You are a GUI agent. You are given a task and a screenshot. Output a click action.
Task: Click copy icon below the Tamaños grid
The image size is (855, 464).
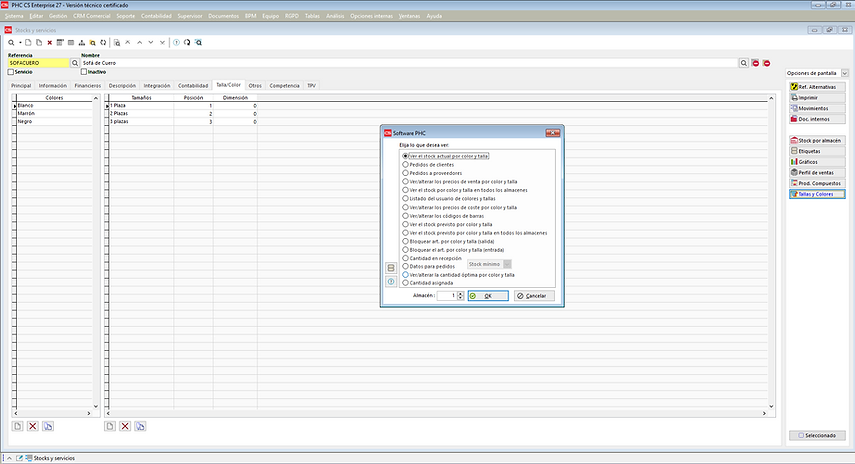pos(140,426)
